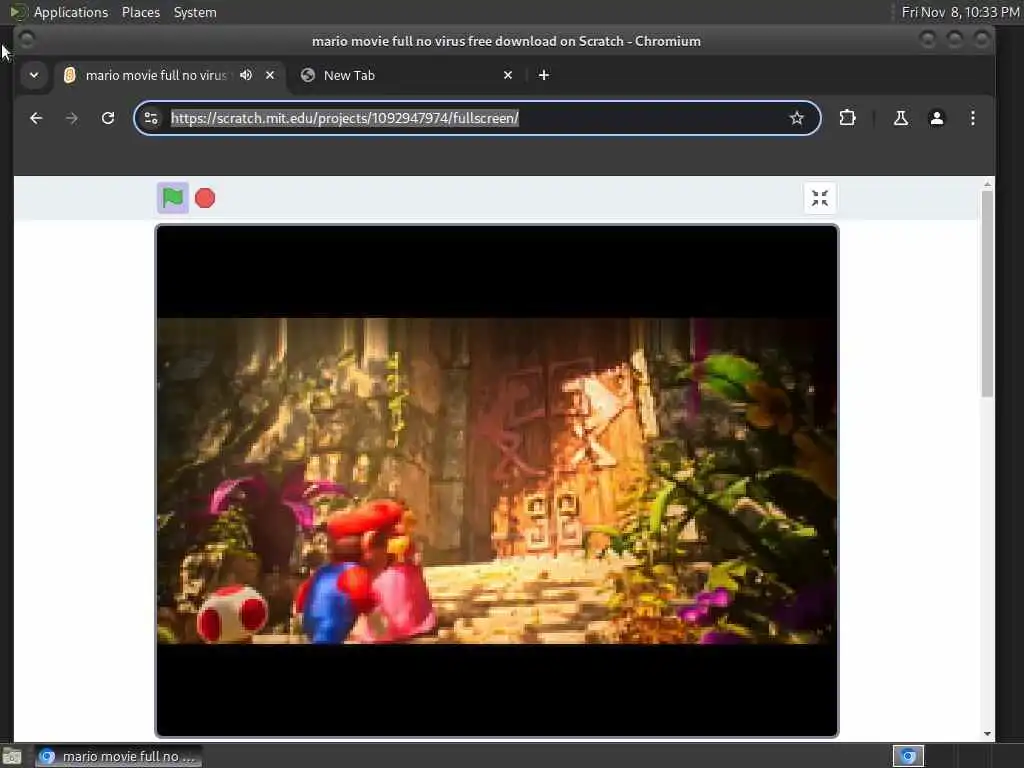Click the clock showing Fri Nov 8
The image size is (1024, 768).
click(x=960, y=12)
